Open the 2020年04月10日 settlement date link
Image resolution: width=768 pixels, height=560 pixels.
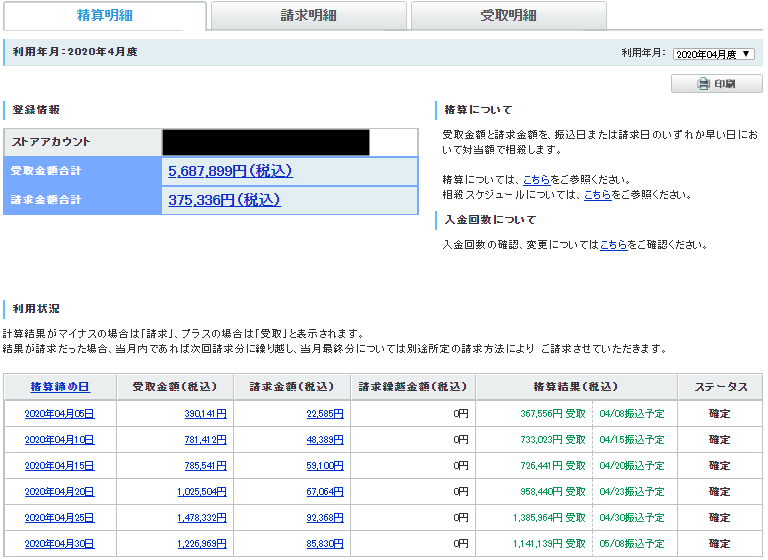tap(60, 440)
